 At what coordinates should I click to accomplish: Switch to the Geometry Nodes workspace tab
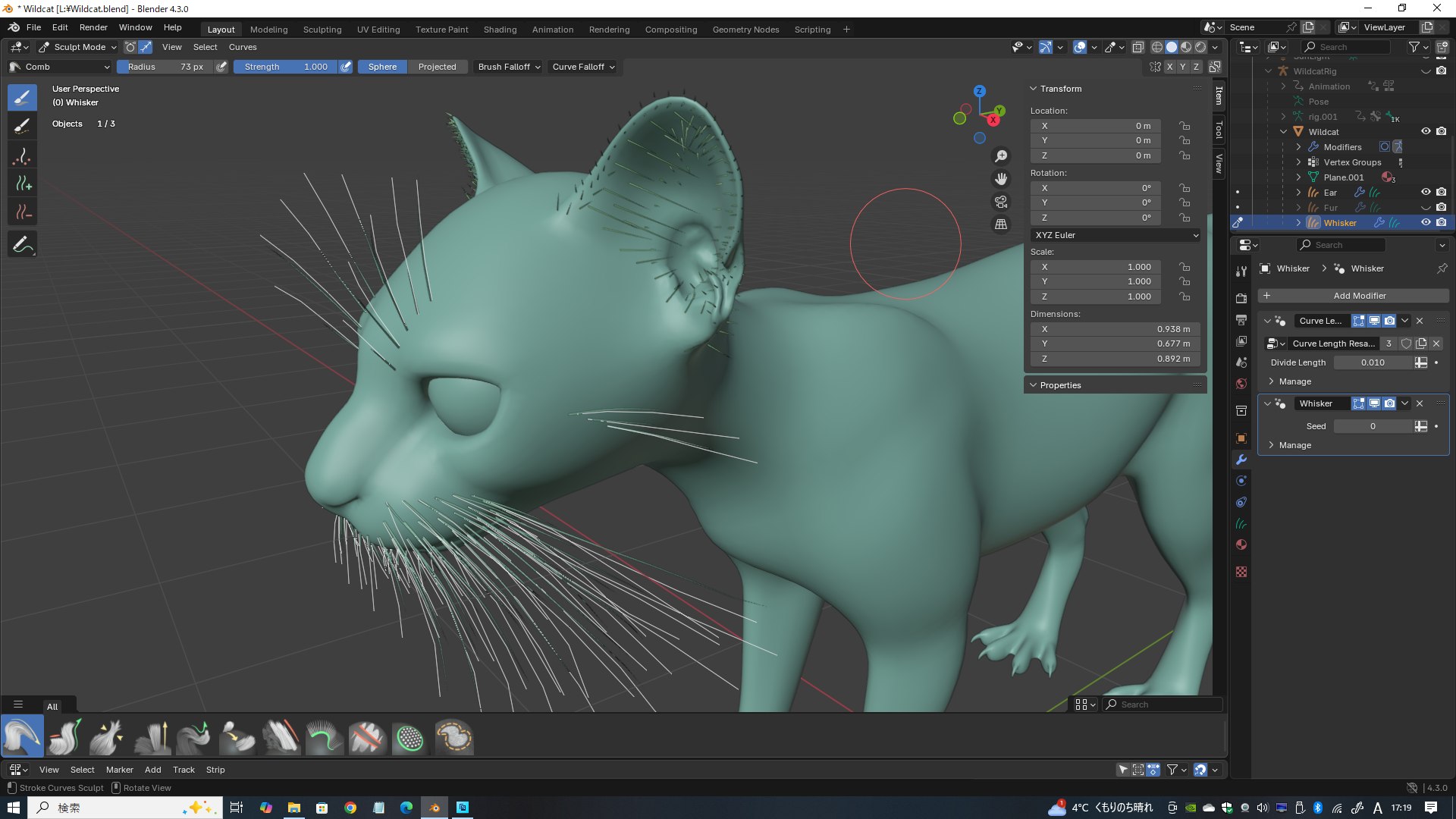pos(745,30)
